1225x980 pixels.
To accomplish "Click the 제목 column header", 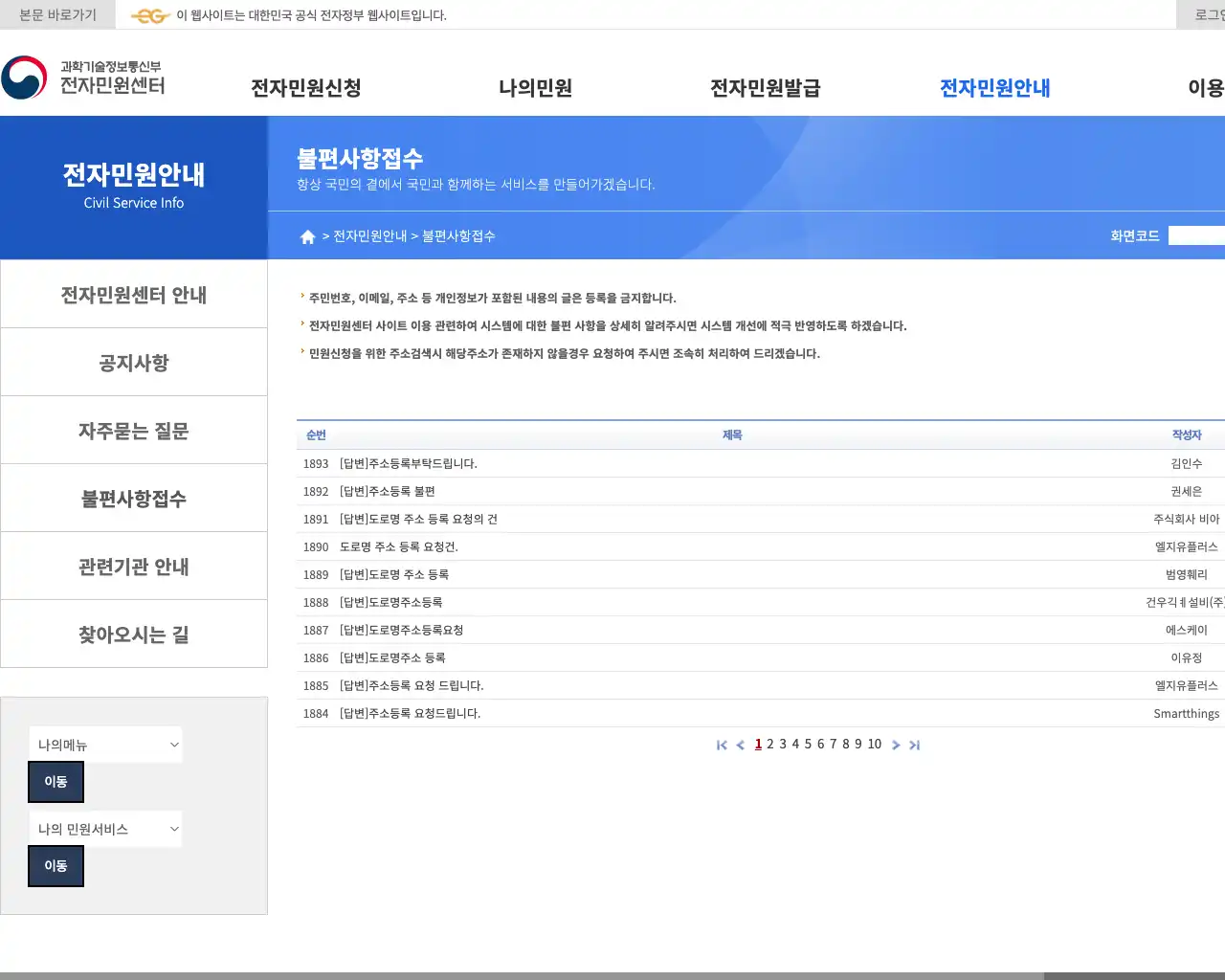I will click(732, 434).
